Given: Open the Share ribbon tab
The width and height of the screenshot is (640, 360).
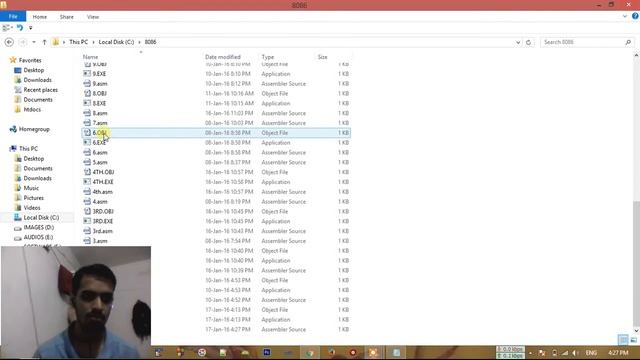Looking at the screenshot, I should coord(67,17).
